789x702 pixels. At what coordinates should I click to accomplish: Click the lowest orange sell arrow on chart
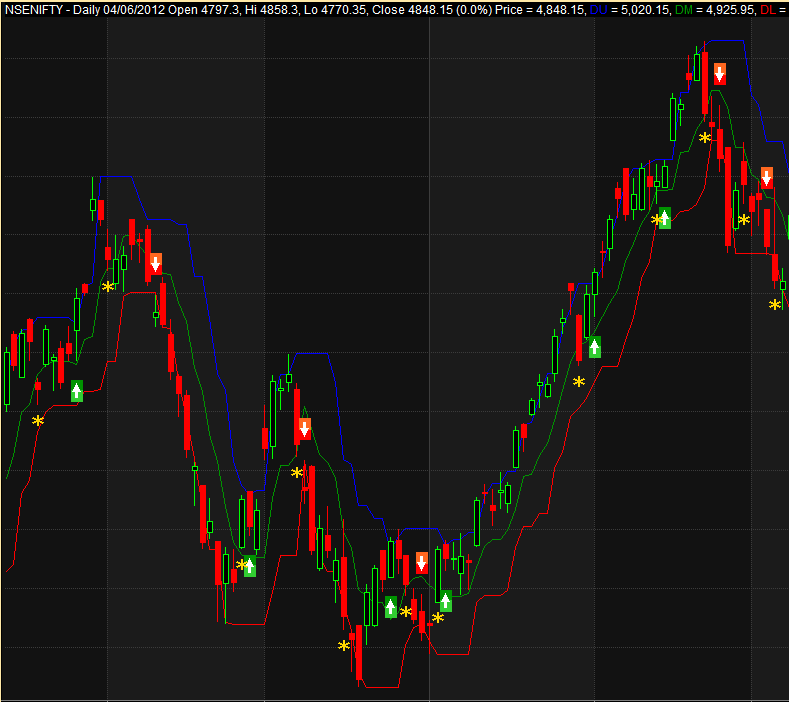point(422,562)
